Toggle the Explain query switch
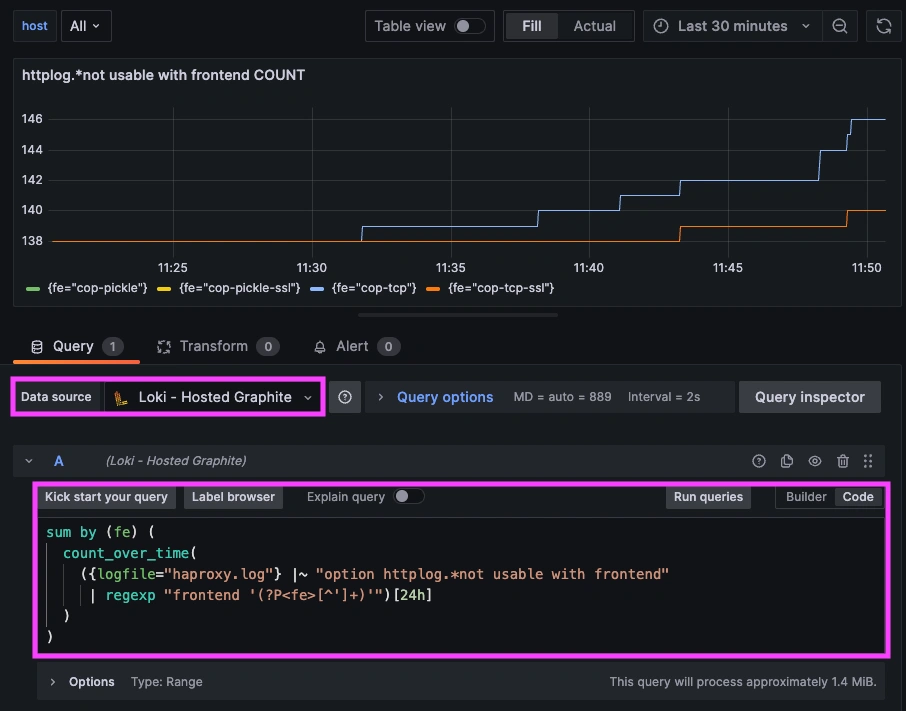906x711 pixels. click(409, 497)
